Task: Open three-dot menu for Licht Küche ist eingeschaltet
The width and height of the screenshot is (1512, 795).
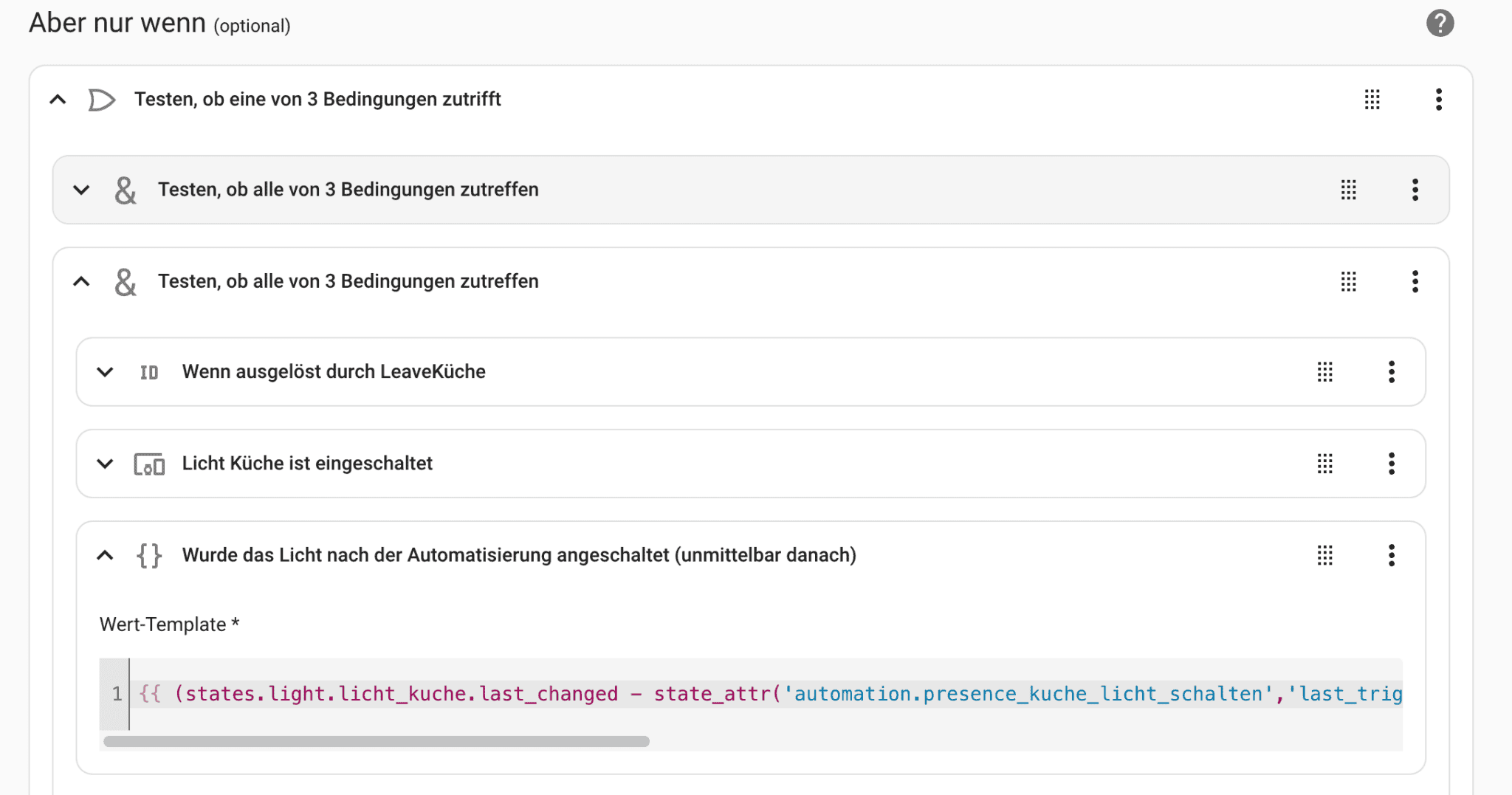Action: (x=1391, y=464)
